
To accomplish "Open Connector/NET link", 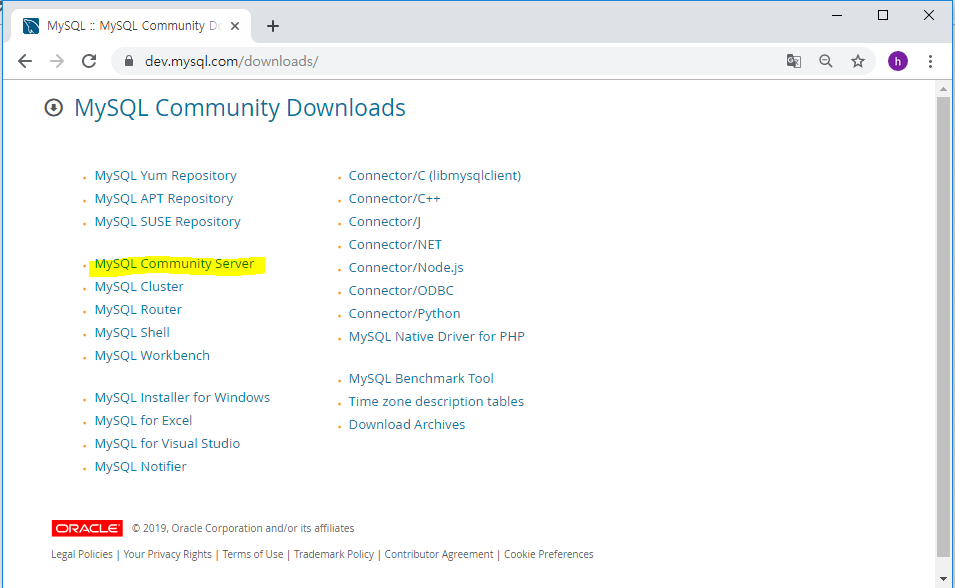I will pos(395,245).
